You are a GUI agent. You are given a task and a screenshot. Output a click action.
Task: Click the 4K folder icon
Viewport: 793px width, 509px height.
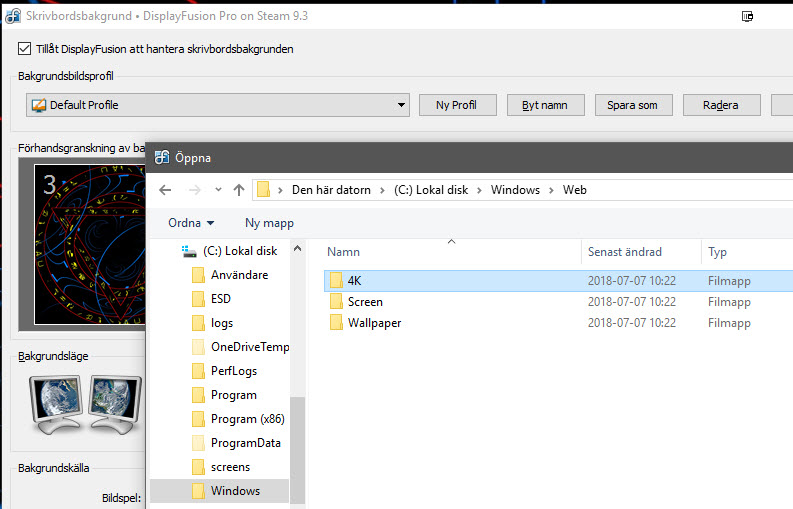[x=336, y=280]
